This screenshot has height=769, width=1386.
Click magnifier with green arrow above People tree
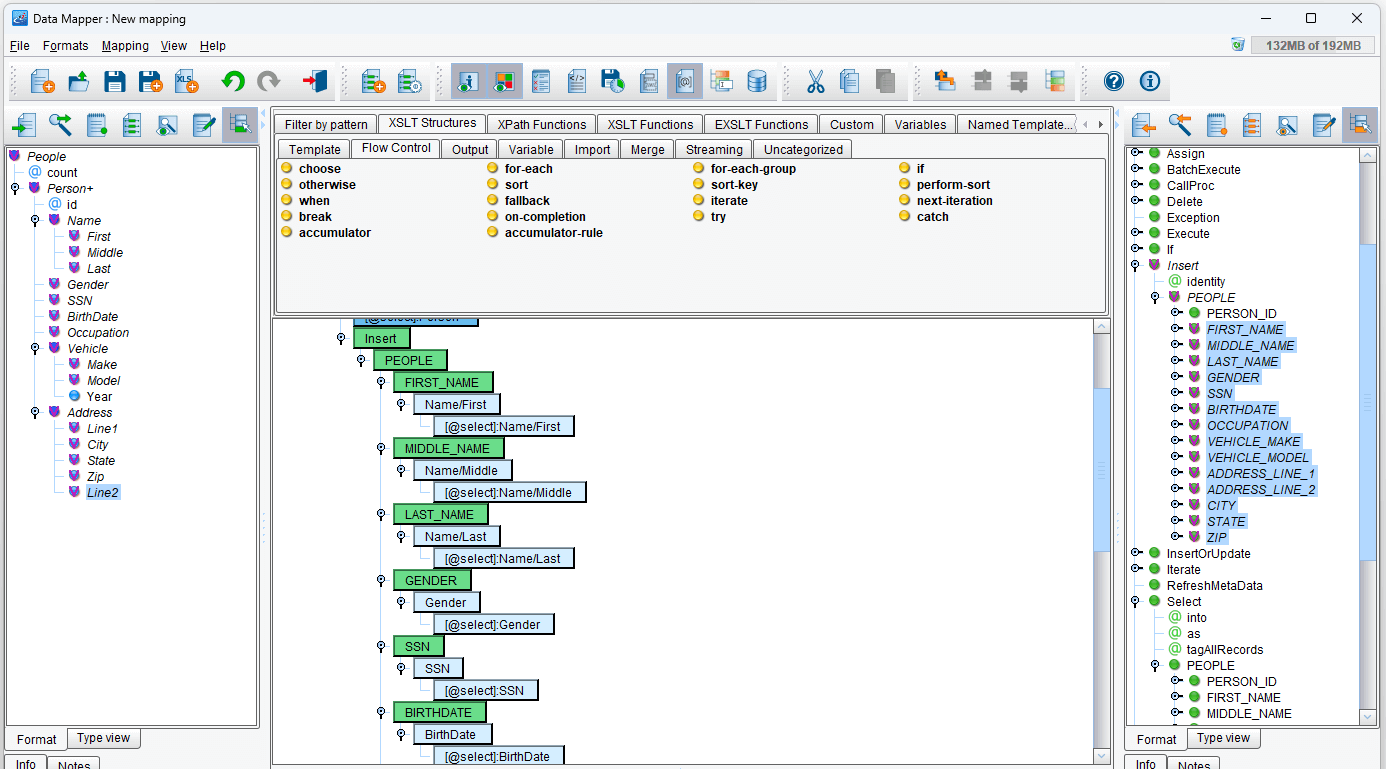60,125
